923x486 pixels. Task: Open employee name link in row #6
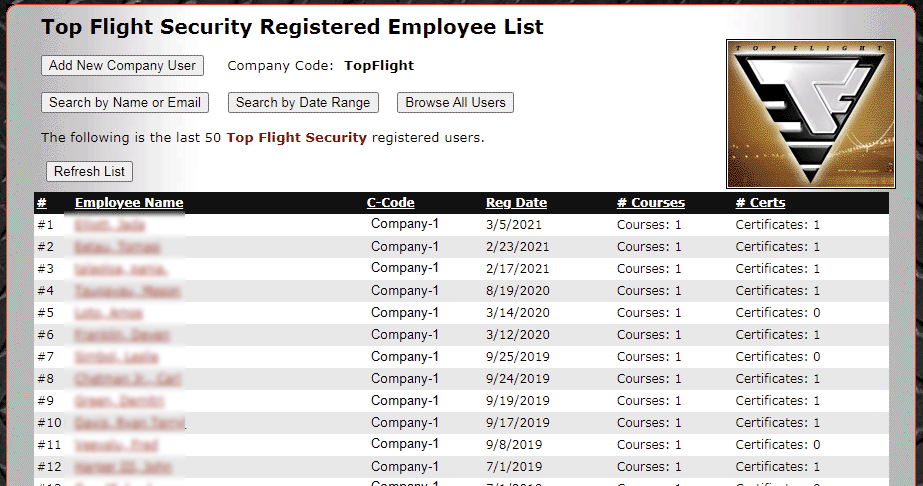122,335
